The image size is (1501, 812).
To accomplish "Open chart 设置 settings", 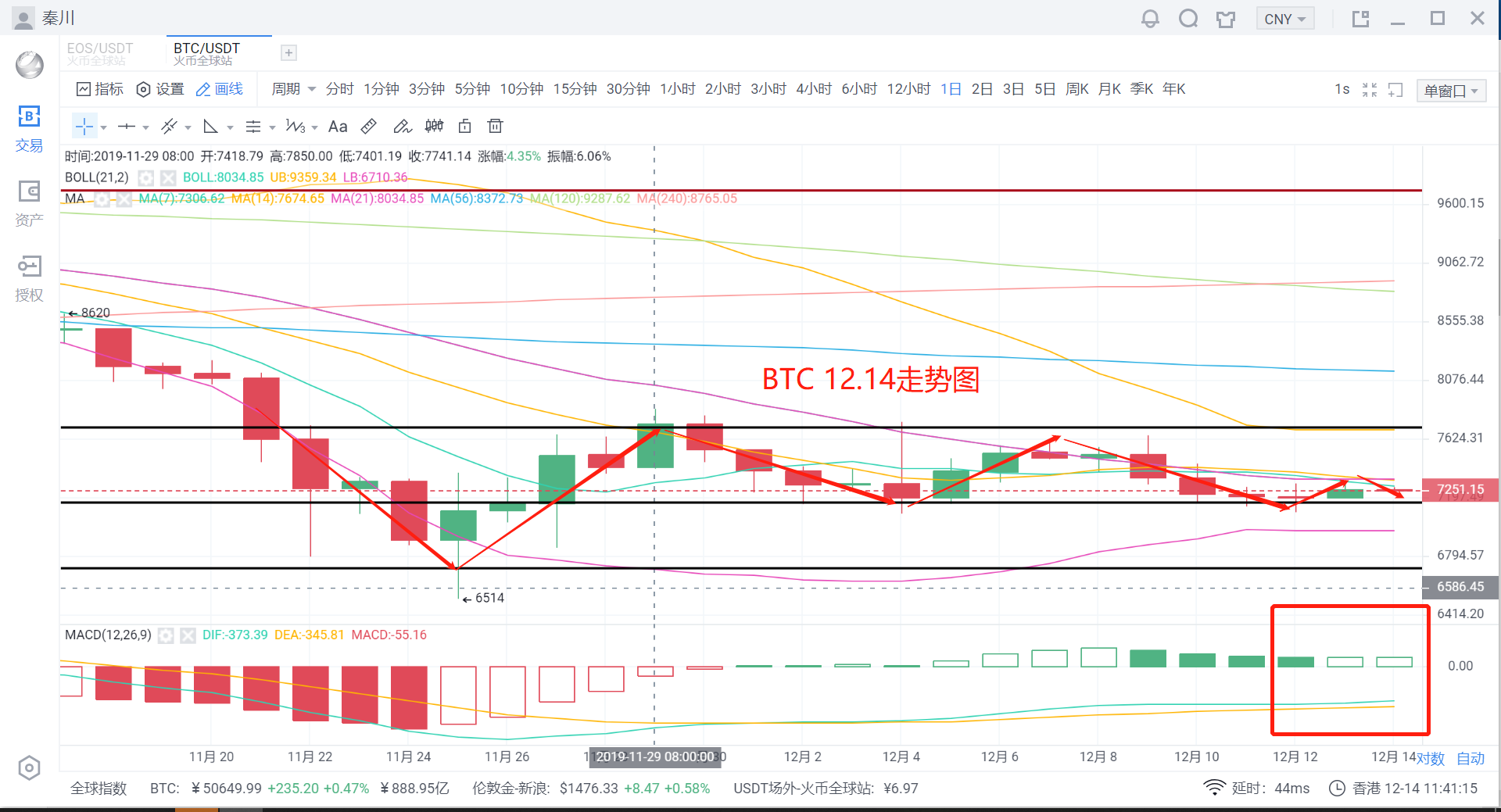I will click(159, 89).
